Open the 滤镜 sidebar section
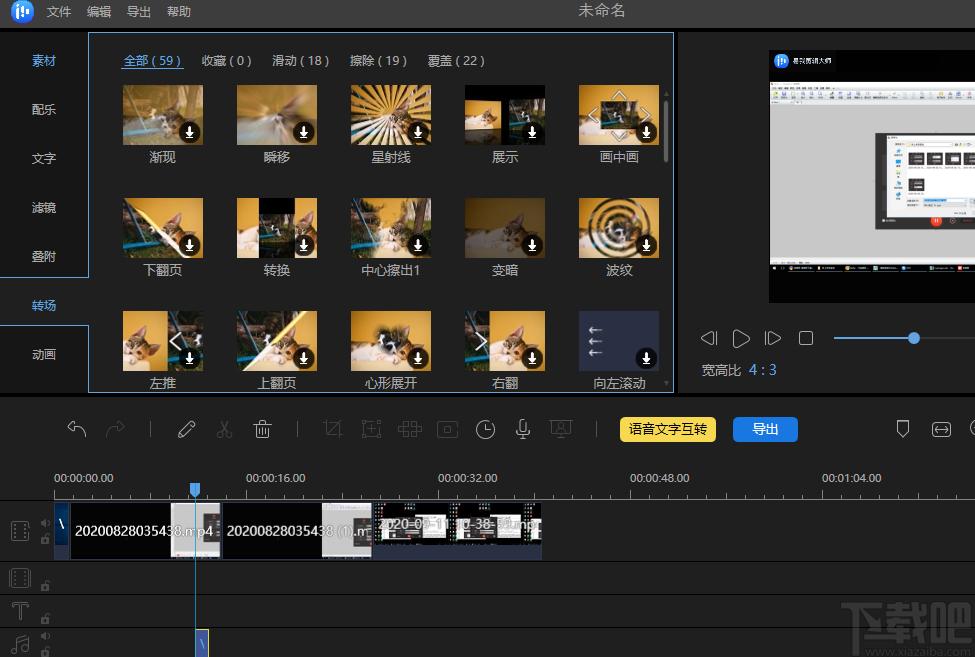The height and width of the screenshot is (657, 975). 44,208
